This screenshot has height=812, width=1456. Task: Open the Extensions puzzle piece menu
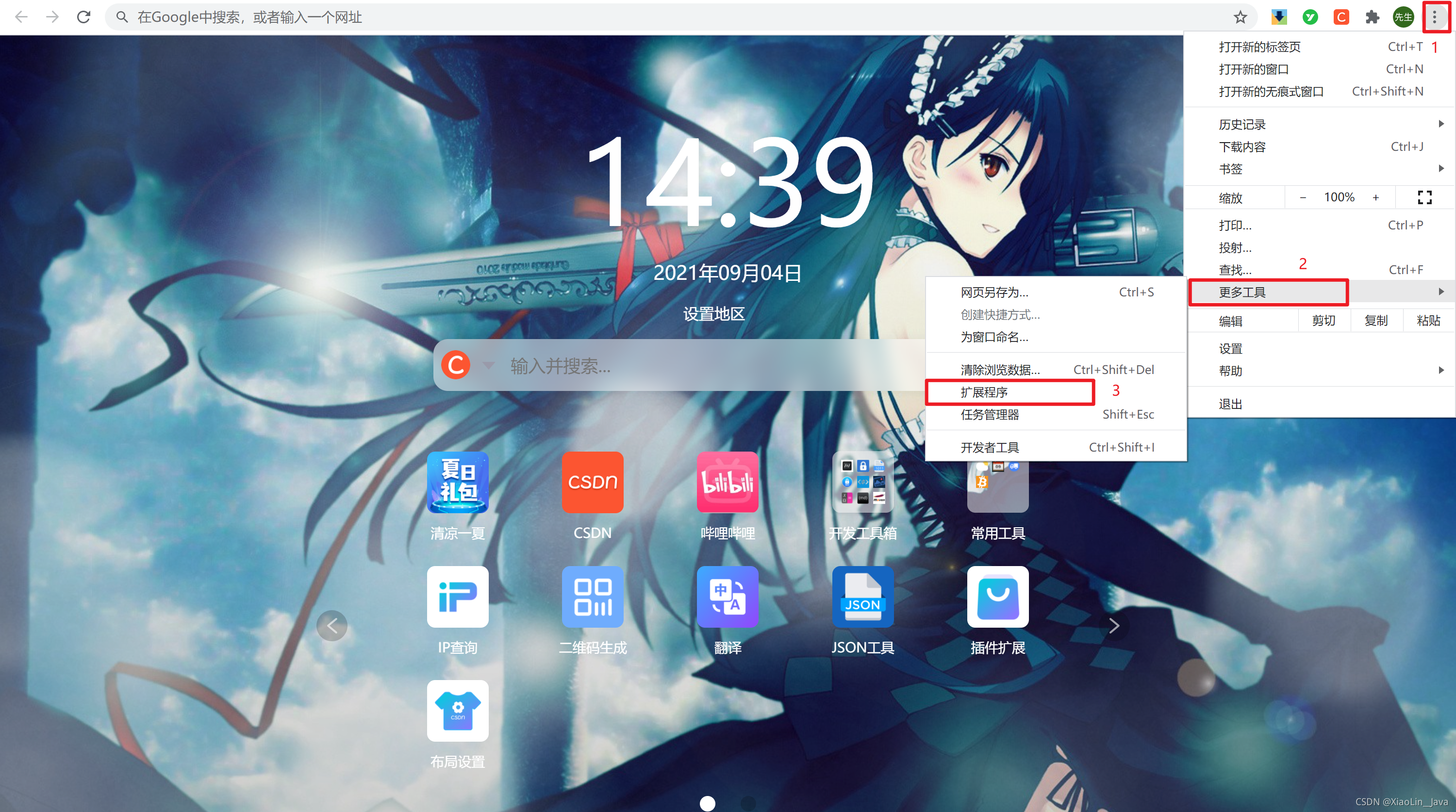click(x=1373, y=17)
